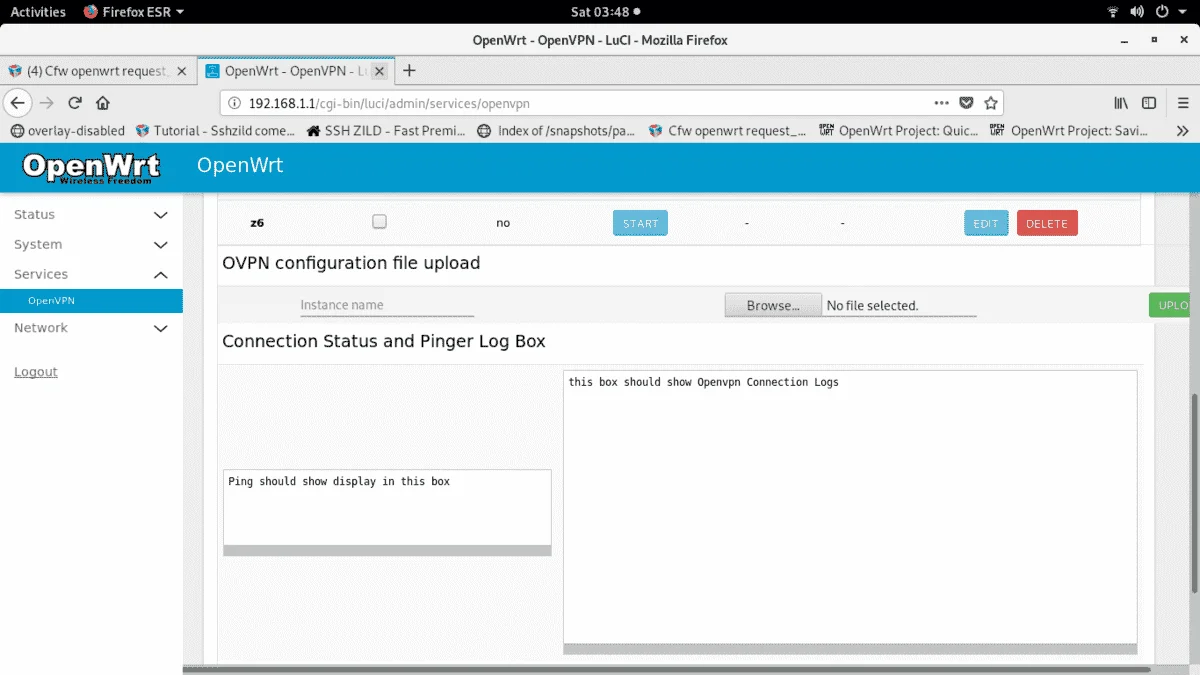Open OpenWrt Project: Quick bookmark
The width and height of the screenshot is (1200, 675).
[x=898, y=131]
